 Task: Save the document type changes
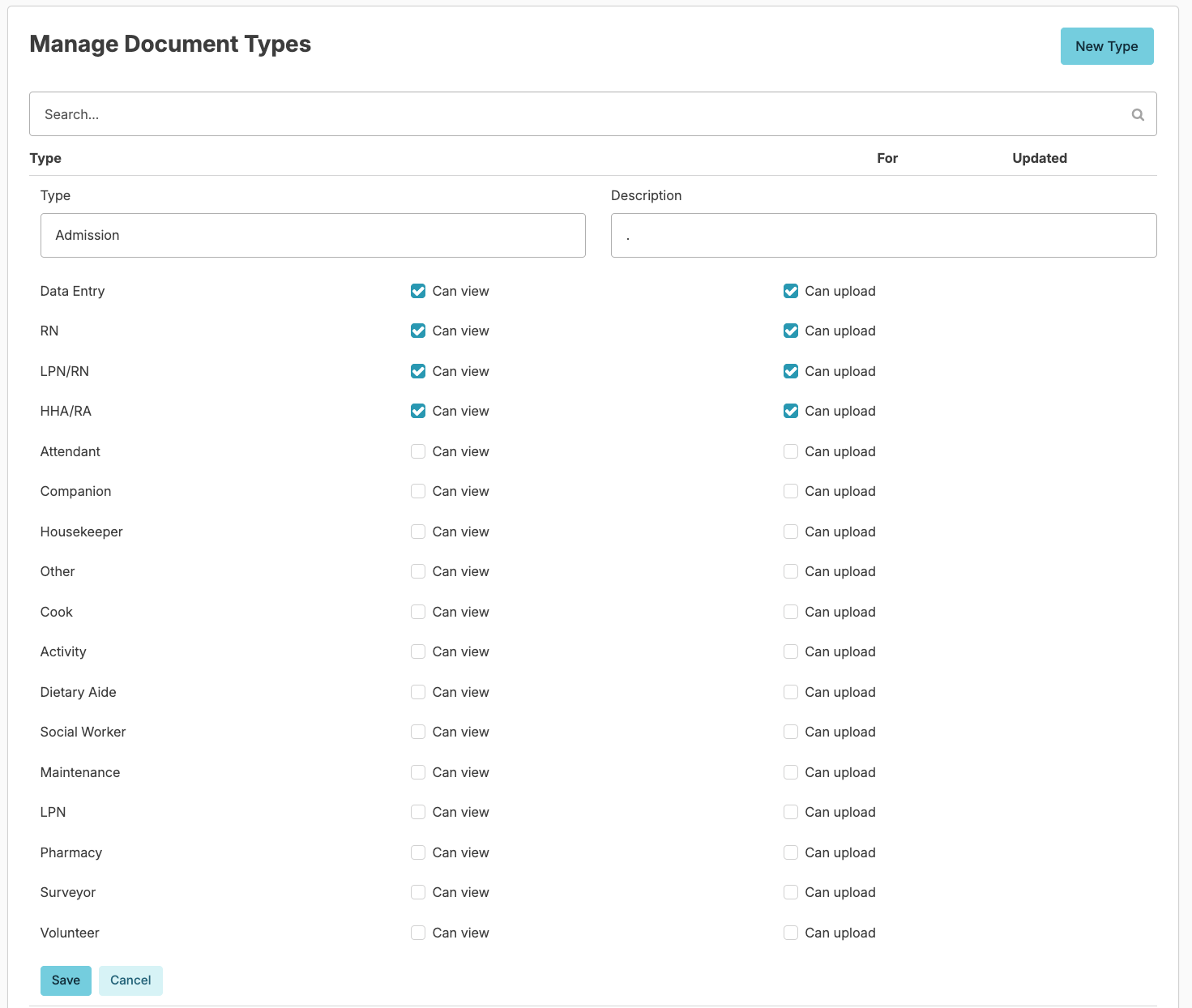66,980
